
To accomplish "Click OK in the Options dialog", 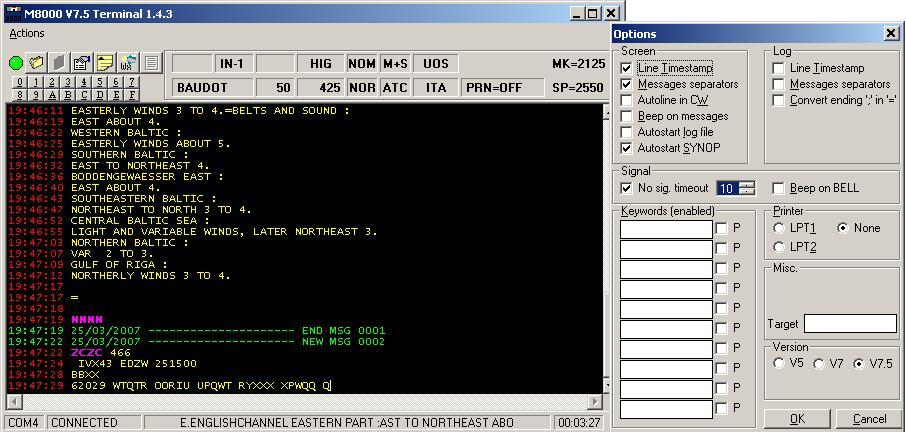I will (797, 419).
